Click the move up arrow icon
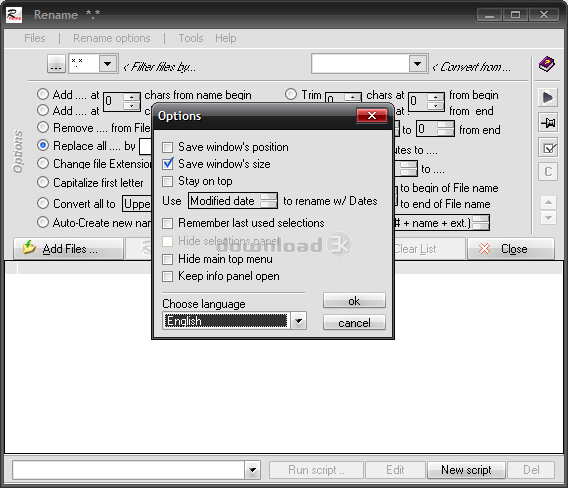Viewport: 568px width, 488px height. tap(548, 202)
